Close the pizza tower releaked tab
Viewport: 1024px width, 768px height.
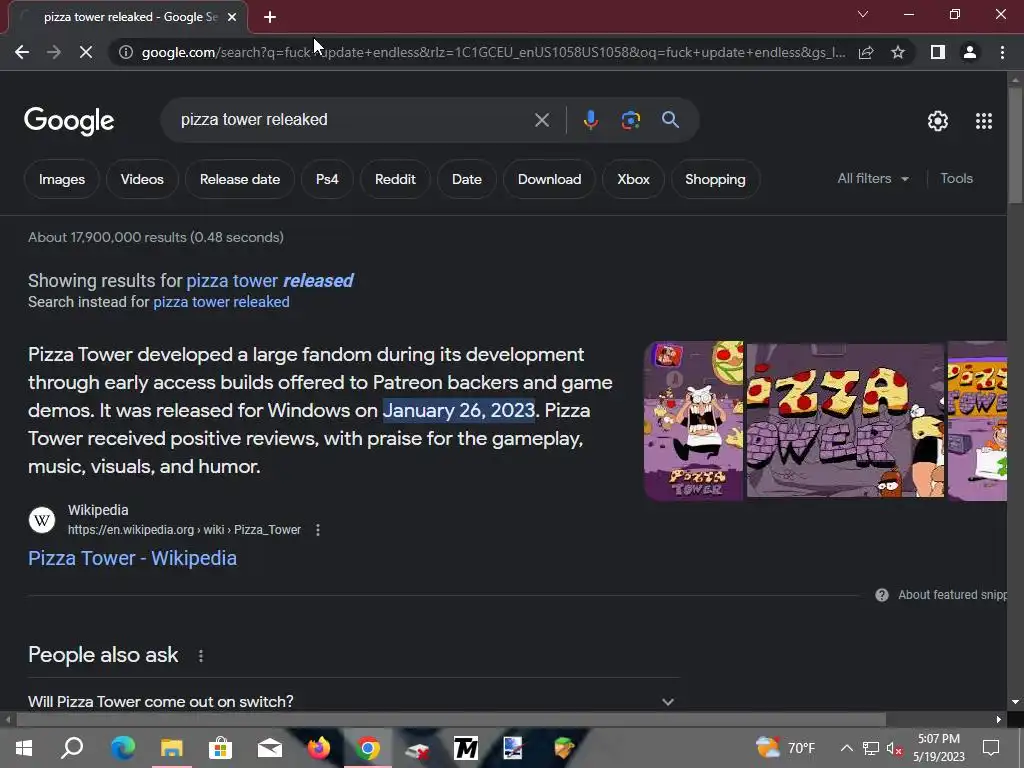click(x=232, y=17)
